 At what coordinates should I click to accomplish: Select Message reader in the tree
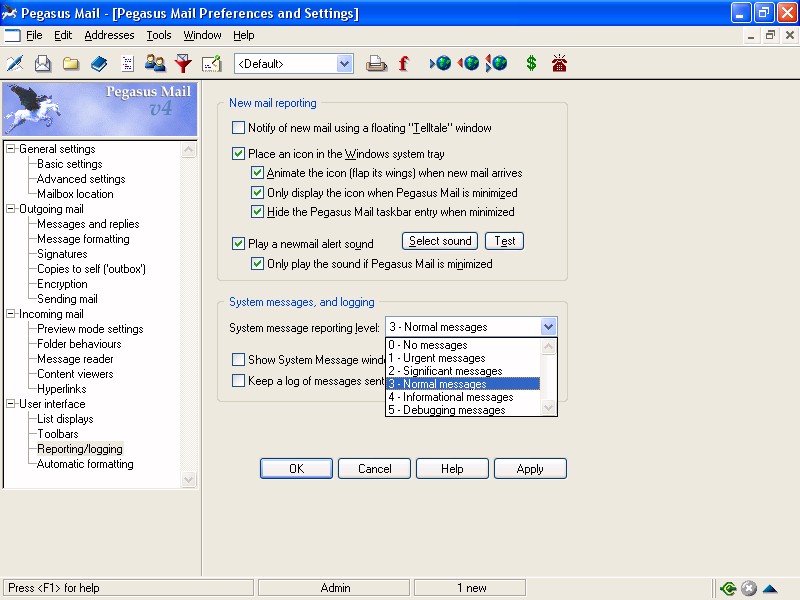click(76, 359)
